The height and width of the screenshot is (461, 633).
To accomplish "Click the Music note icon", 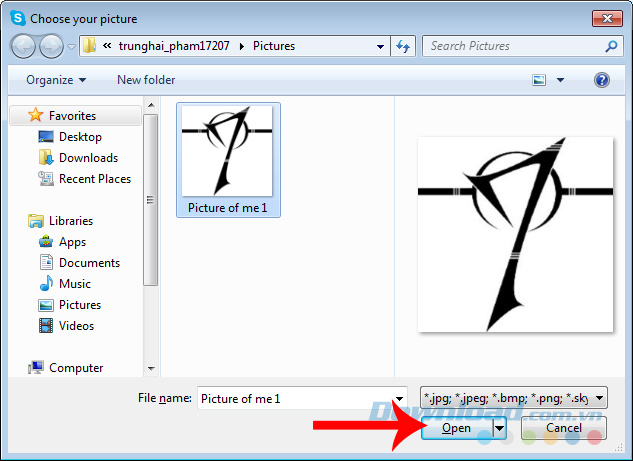I will 46,283.
